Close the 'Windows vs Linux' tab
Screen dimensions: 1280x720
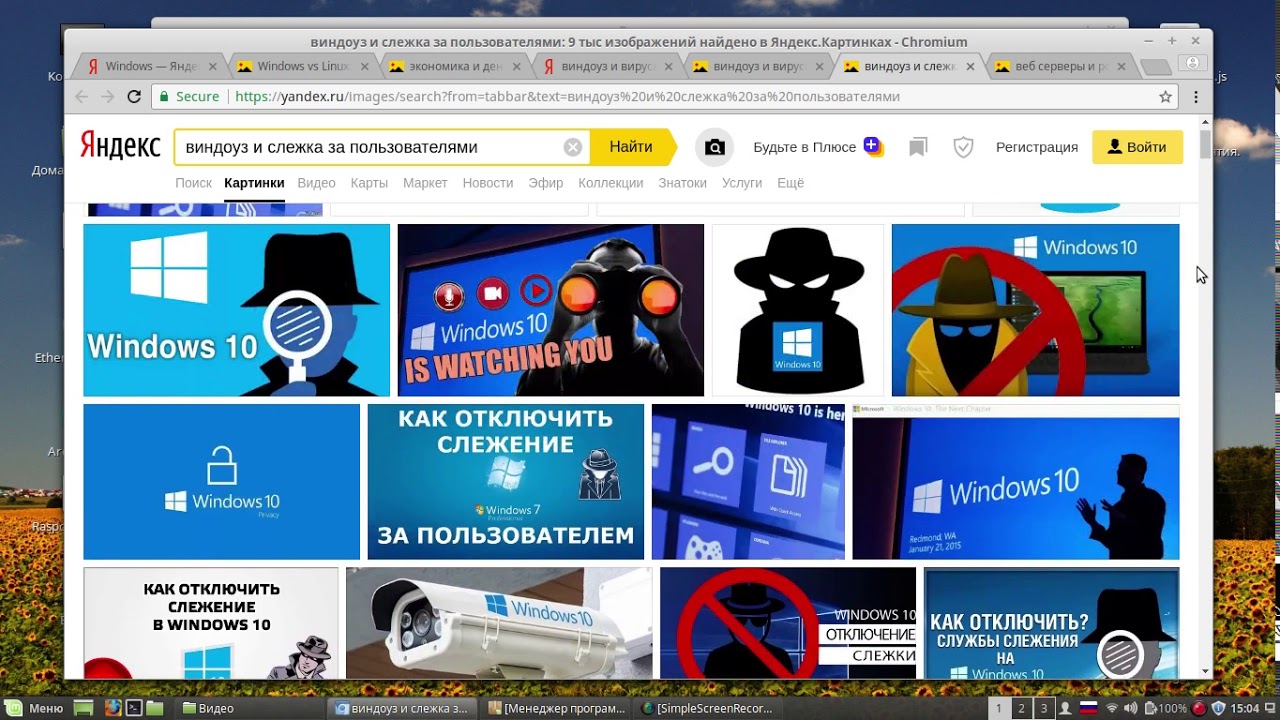(x=364, y=67)
